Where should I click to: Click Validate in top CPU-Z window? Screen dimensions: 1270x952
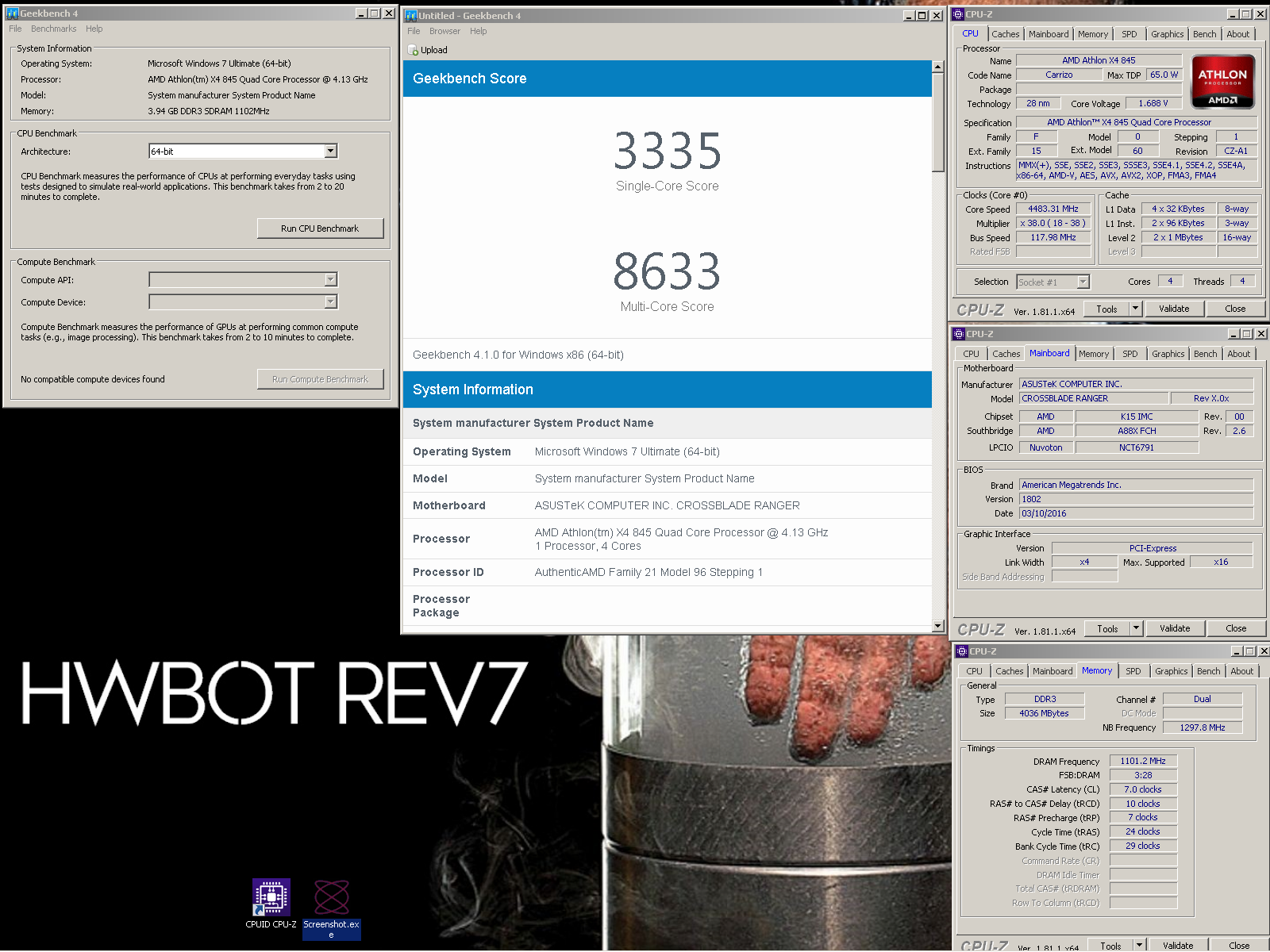click(1174, 309)
